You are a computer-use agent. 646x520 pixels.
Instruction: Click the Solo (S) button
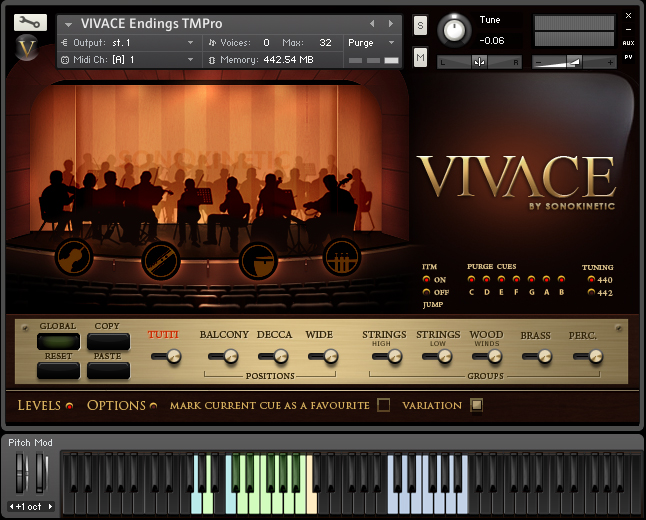420,24
